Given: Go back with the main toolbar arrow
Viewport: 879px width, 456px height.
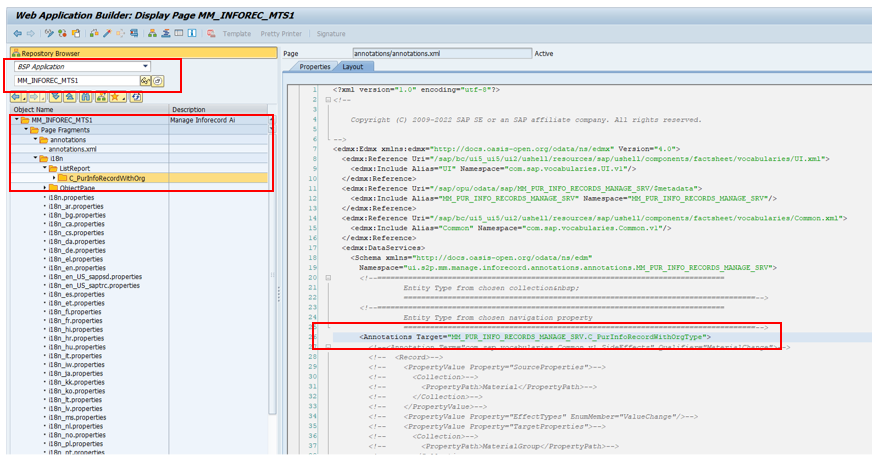Looking at the screenshot, I should tap(17, 34).
